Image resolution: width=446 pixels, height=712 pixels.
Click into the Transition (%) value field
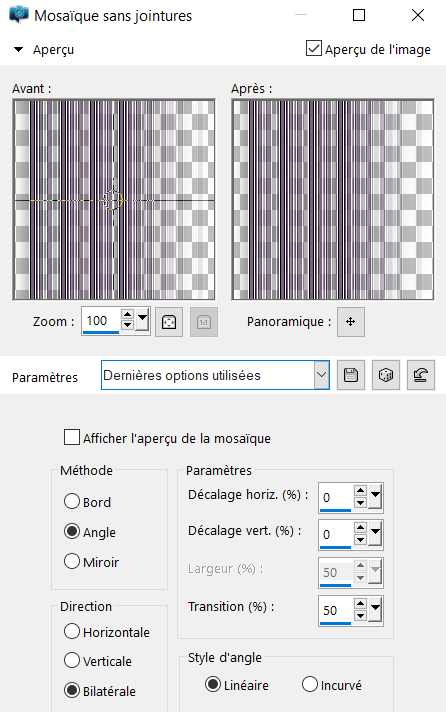coord(336,610)
